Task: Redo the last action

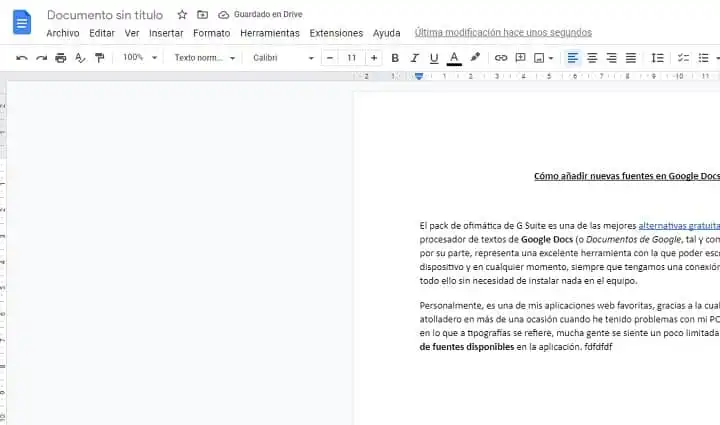Action: tap(41, 58)
